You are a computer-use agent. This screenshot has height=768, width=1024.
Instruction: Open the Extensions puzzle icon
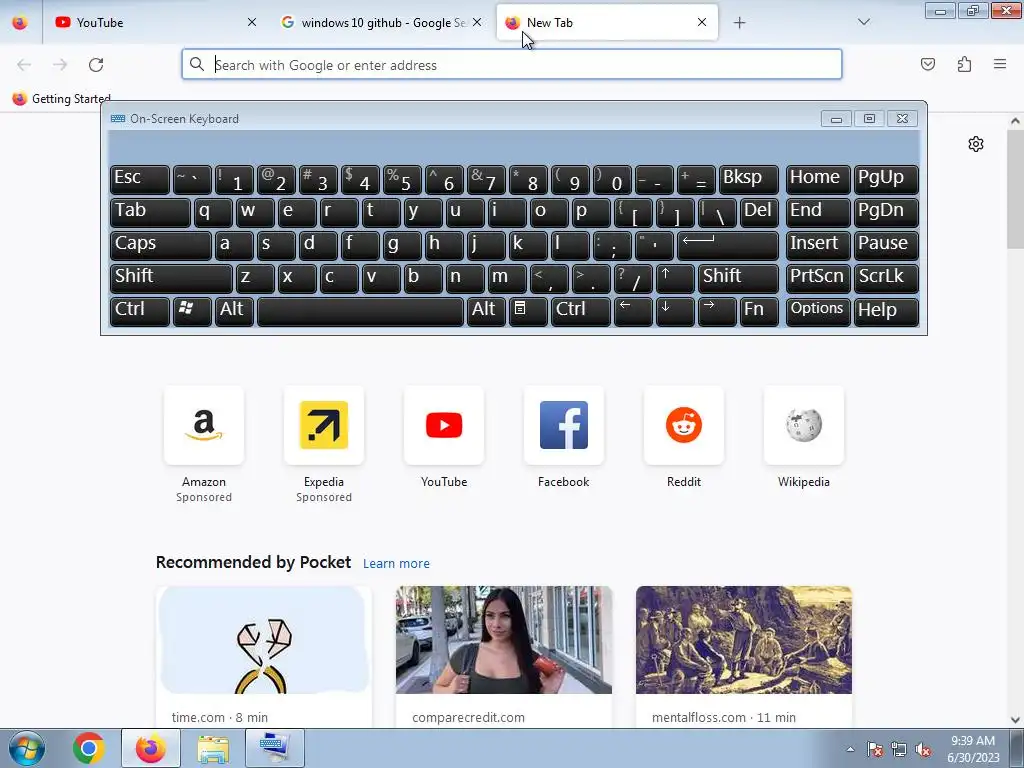tap(964, 64)
